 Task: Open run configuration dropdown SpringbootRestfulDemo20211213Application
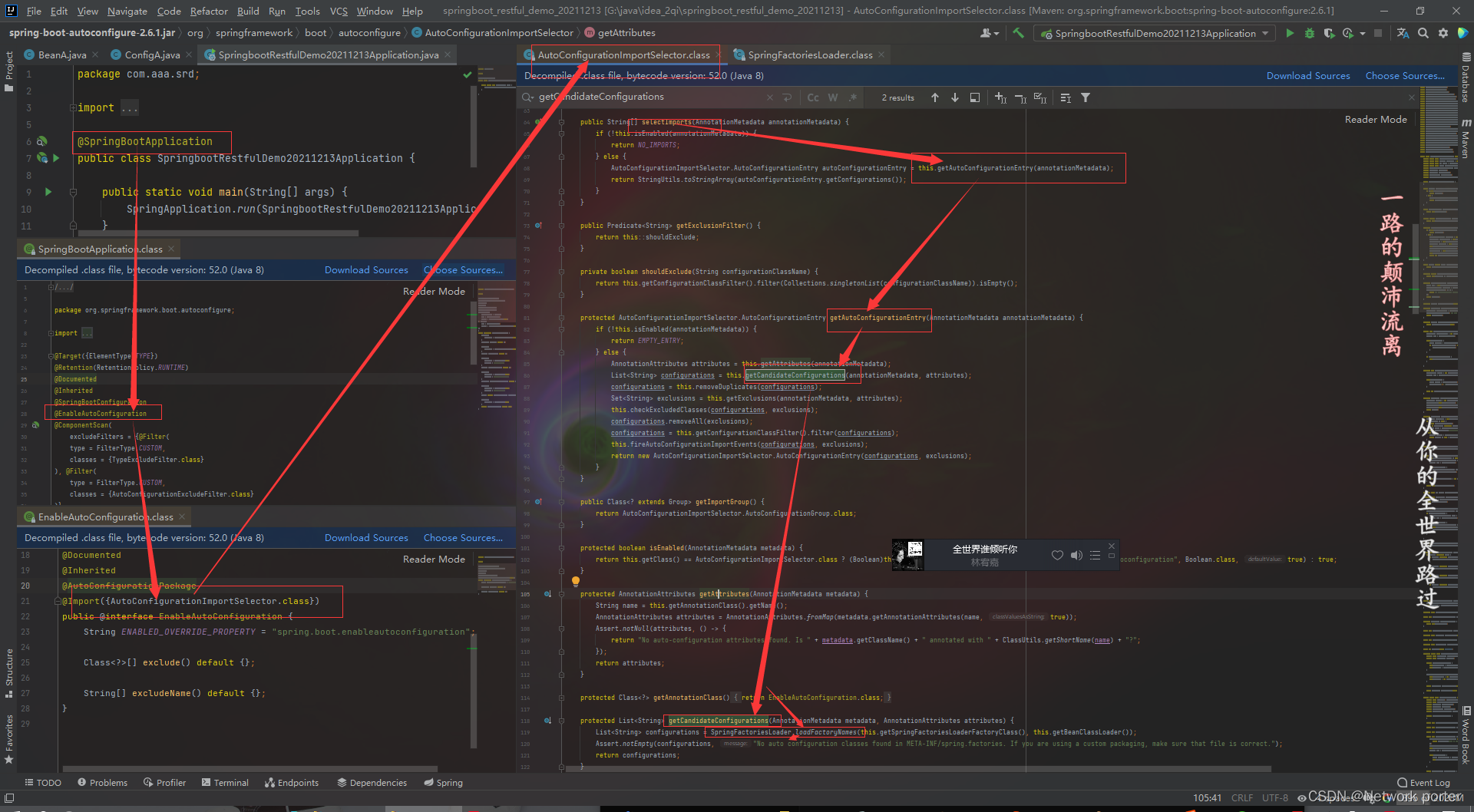1155,33
